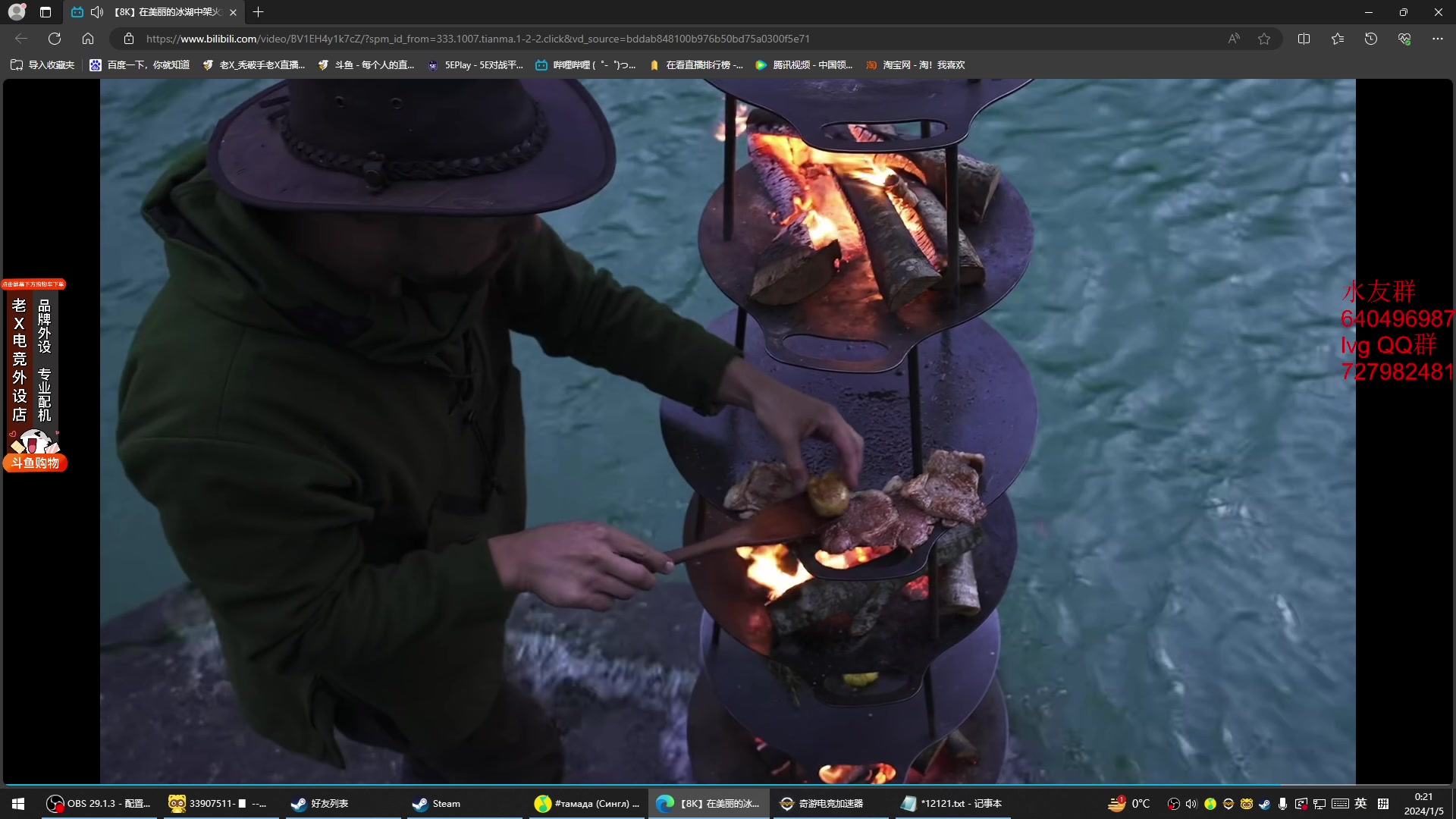Open browser history icon

tap(1370, 39)
